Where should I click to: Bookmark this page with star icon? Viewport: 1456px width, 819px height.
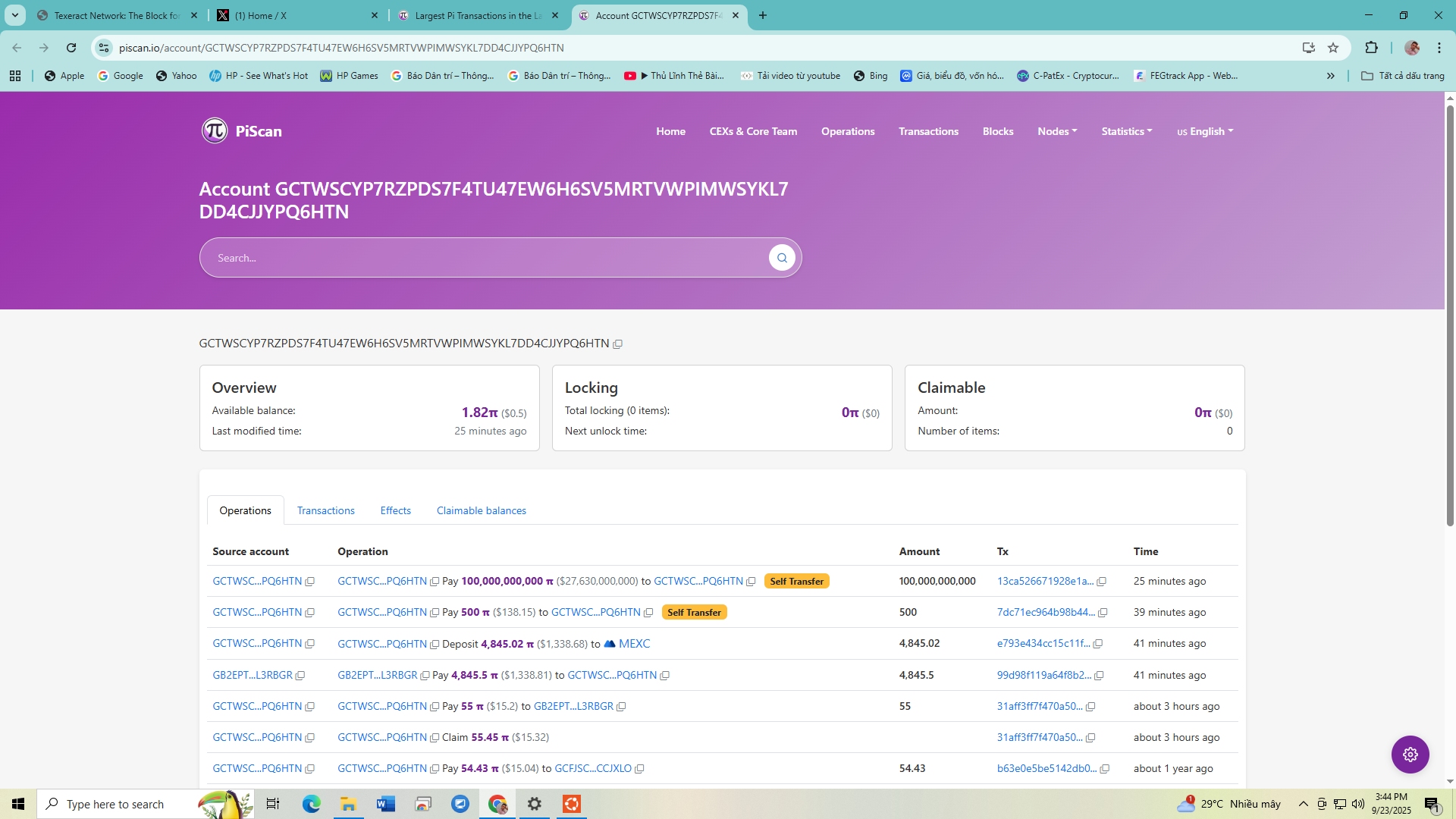[x=1333, y=48]
